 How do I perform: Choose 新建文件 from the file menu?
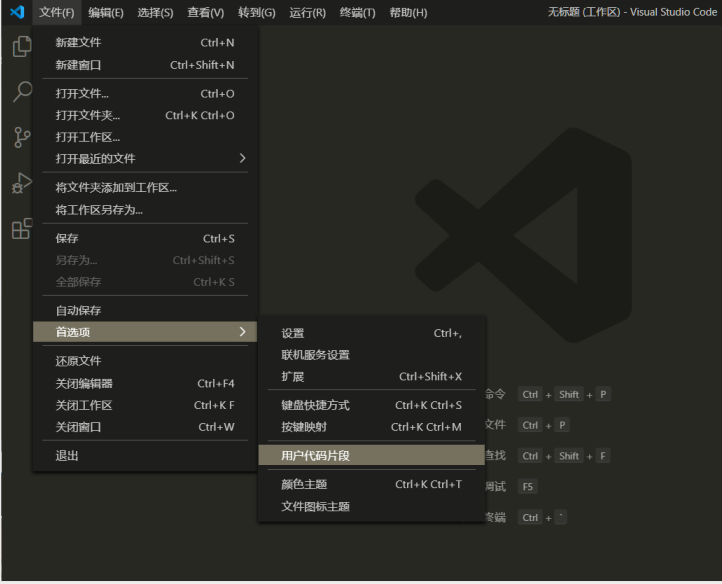click(145, 42)
